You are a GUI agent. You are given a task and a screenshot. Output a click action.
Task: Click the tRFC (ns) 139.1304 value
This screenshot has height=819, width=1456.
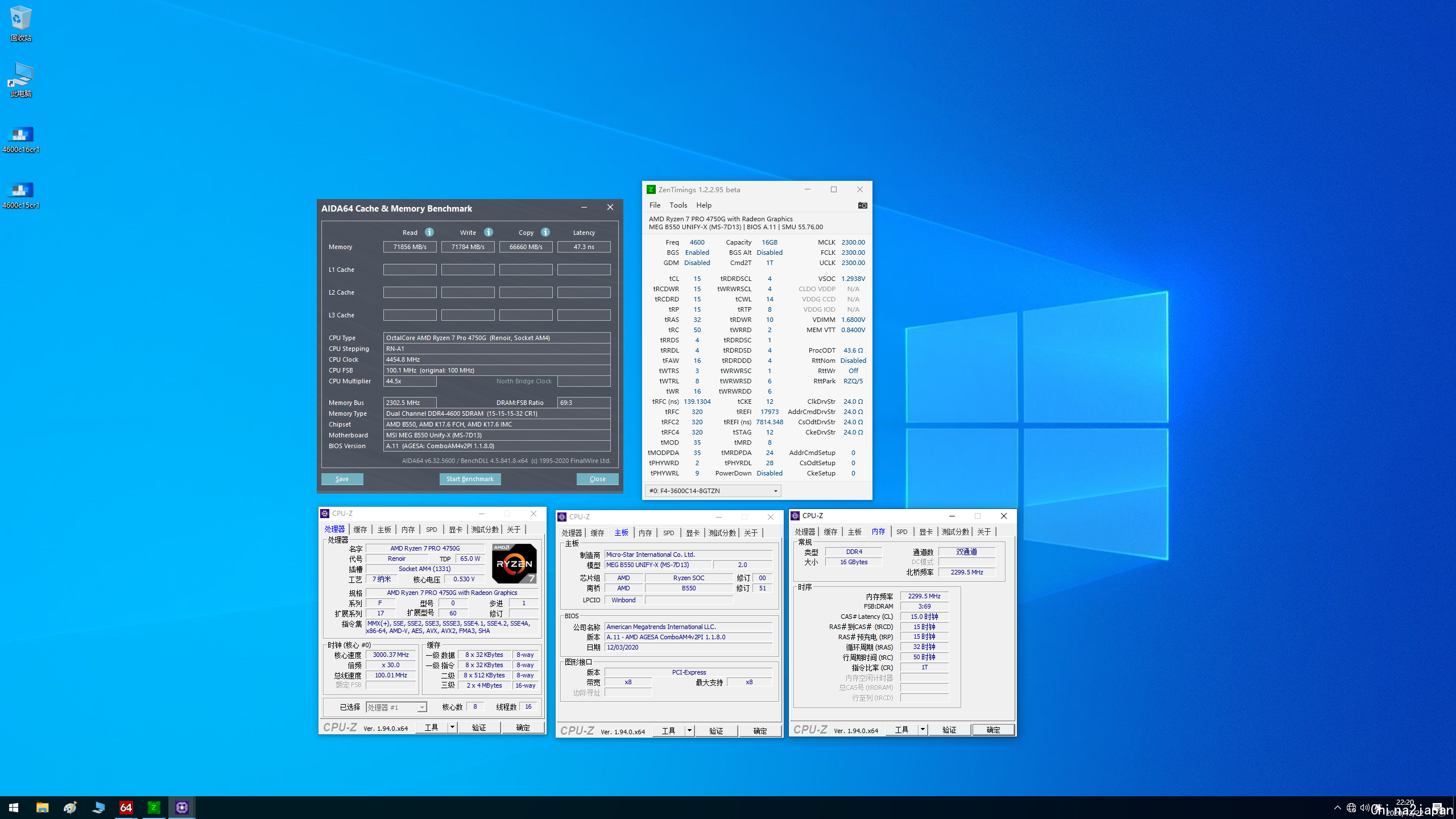(x=697, y=402)
